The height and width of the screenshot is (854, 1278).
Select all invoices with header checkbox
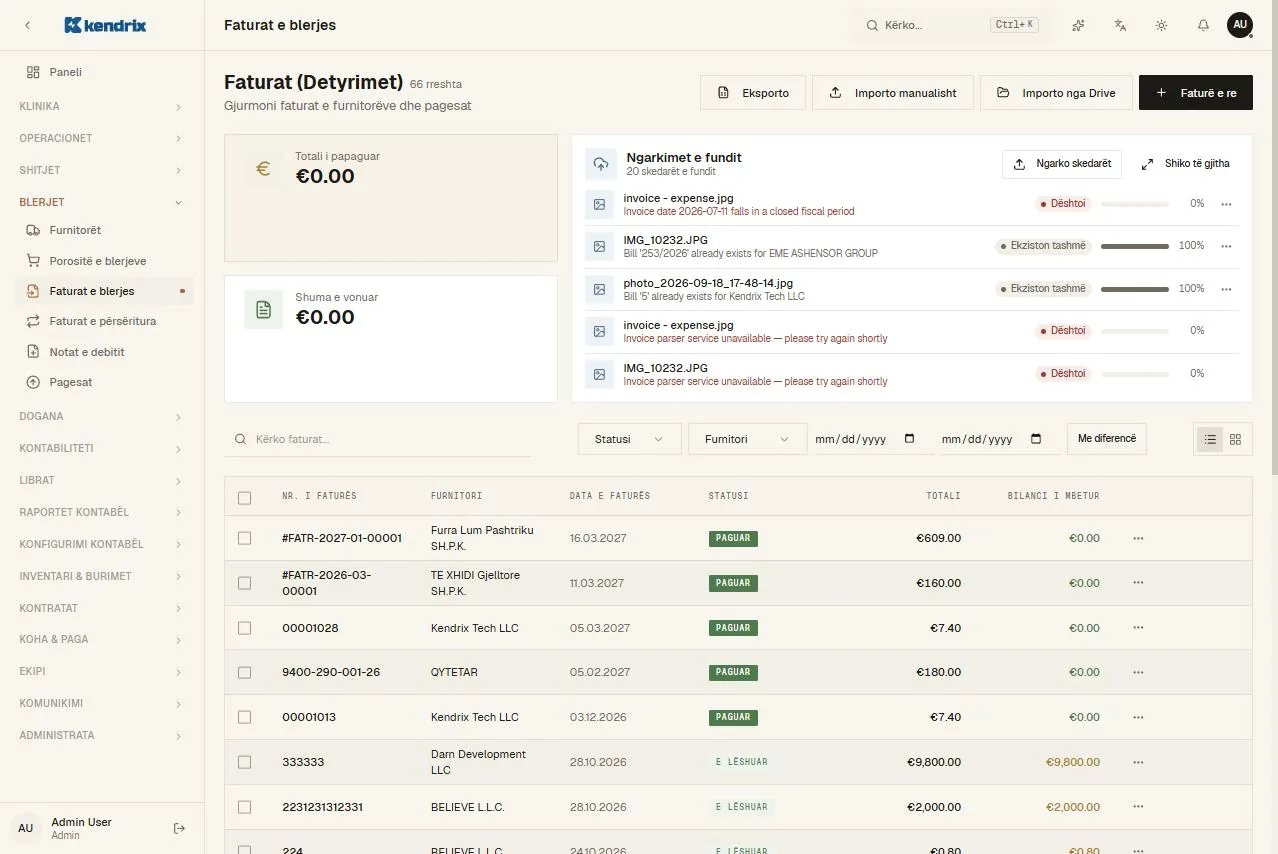click(x=244, y=497)
